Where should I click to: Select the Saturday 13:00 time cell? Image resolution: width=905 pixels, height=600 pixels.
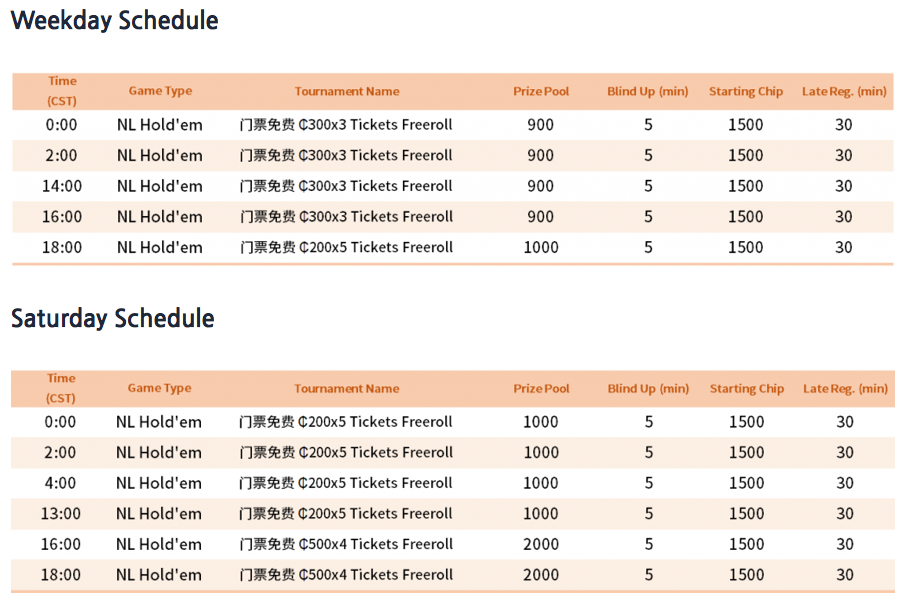click(x=61, y=514)
